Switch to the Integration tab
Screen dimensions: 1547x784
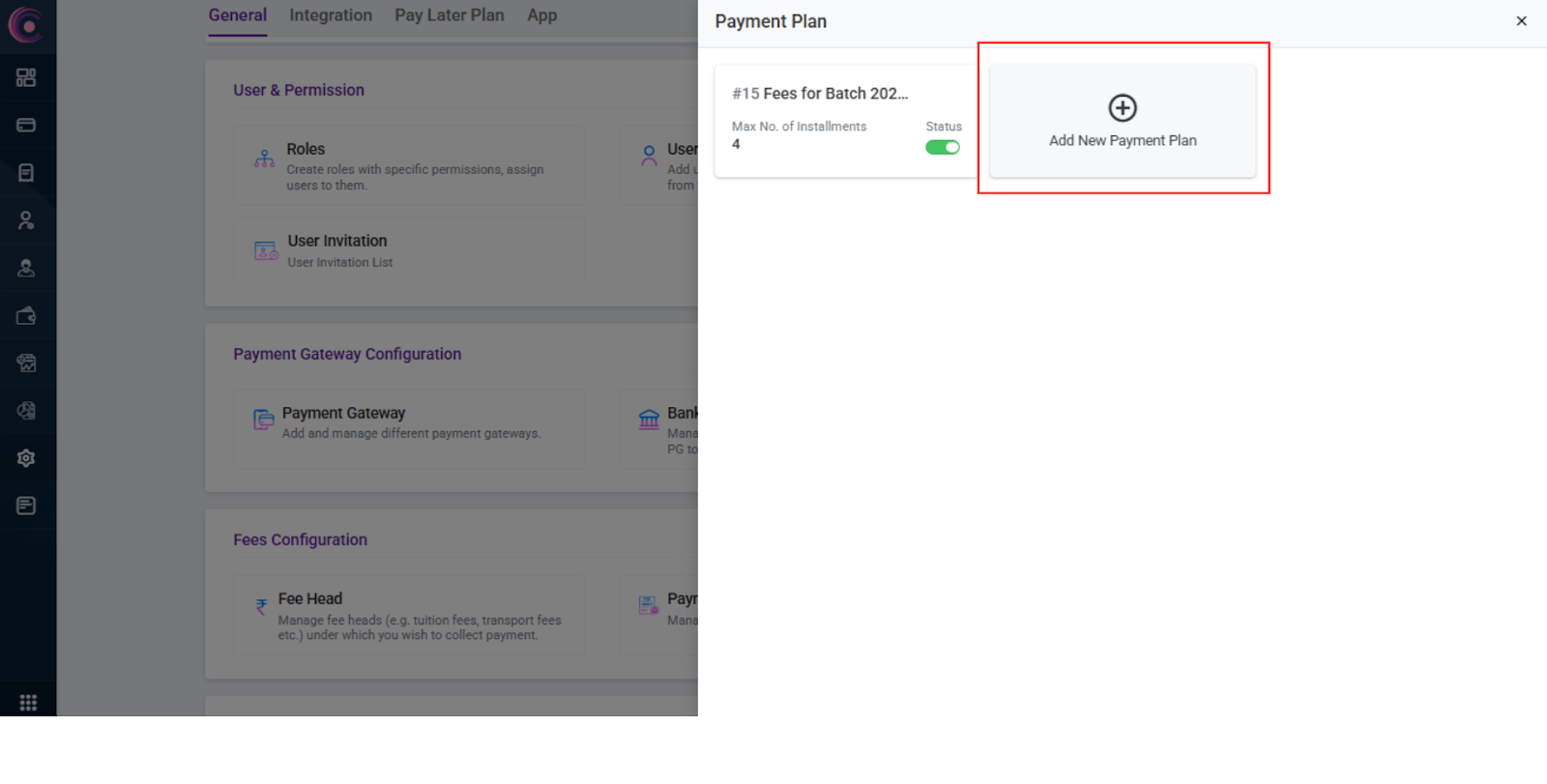point(330,15)
